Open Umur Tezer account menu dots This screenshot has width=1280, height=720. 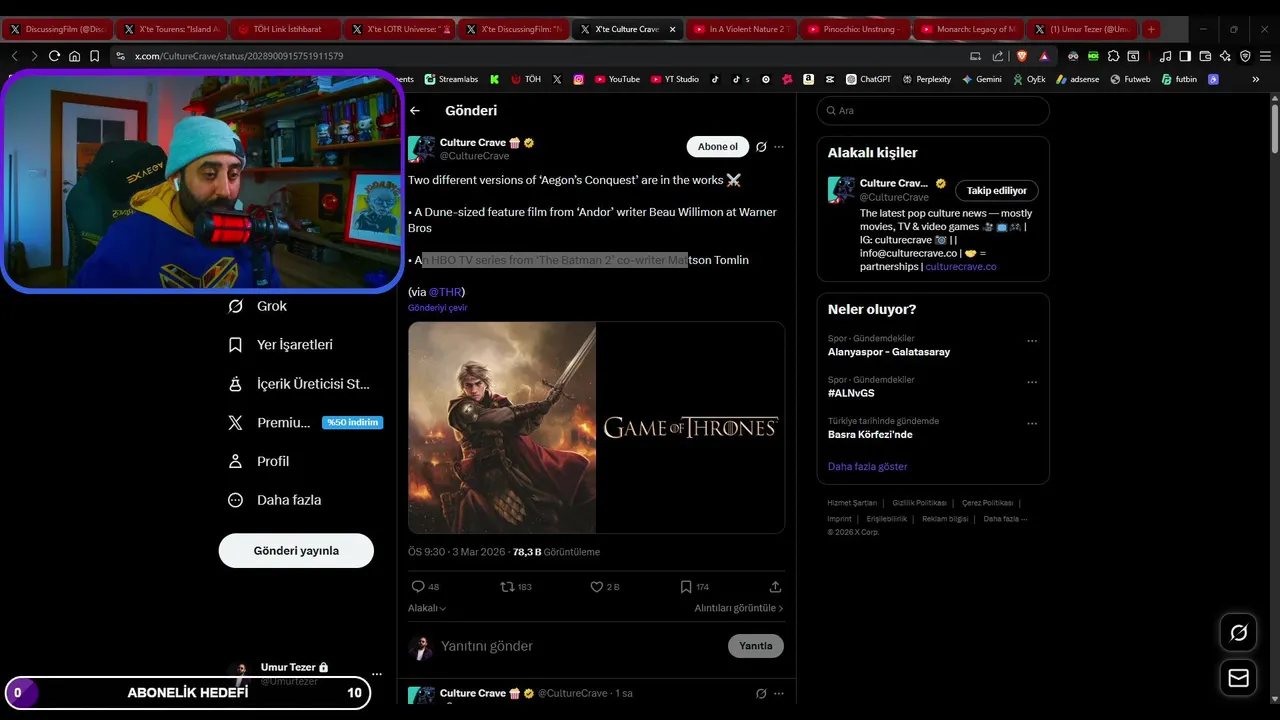click(377, 674)
